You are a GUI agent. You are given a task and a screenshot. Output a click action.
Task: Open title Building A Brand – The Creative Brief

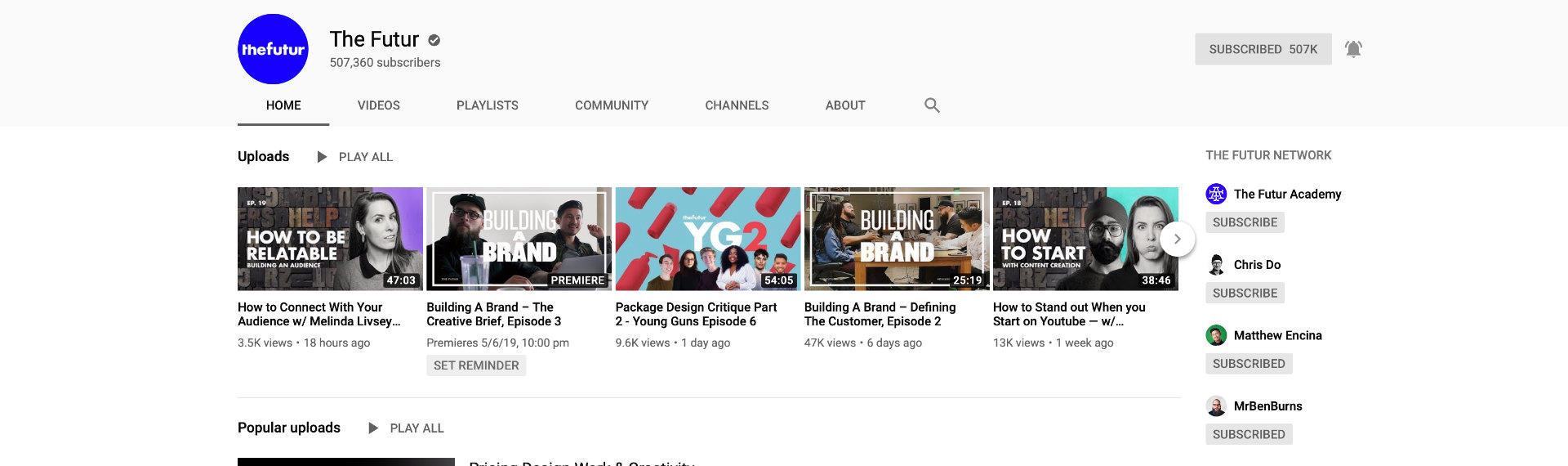pyautogui.click(x=494, y=314)
